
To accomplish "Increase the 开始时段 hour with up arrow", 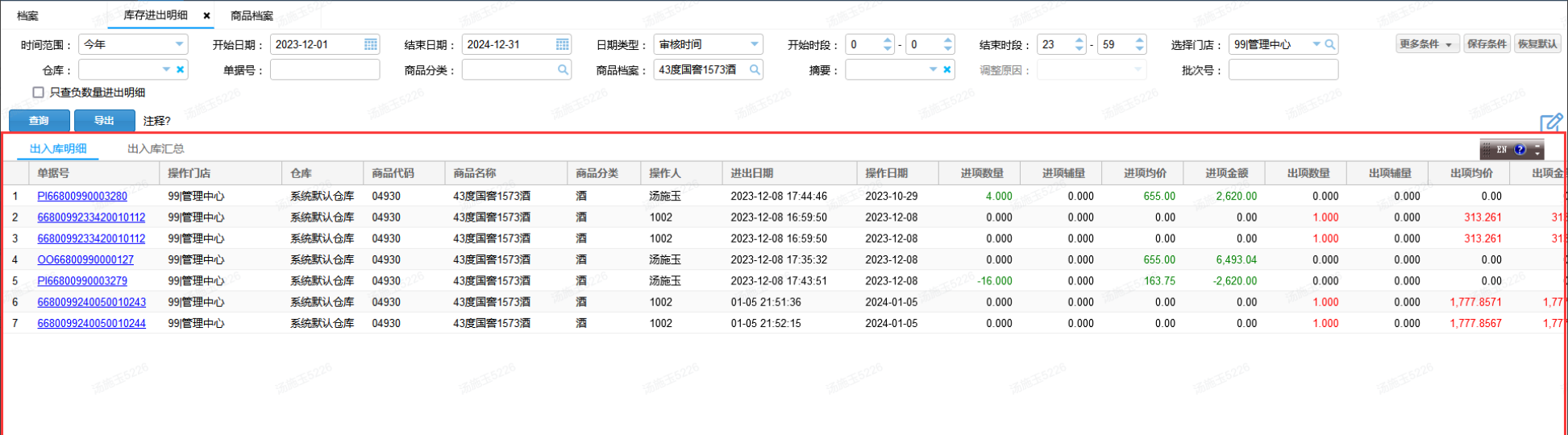I will 888,40.
